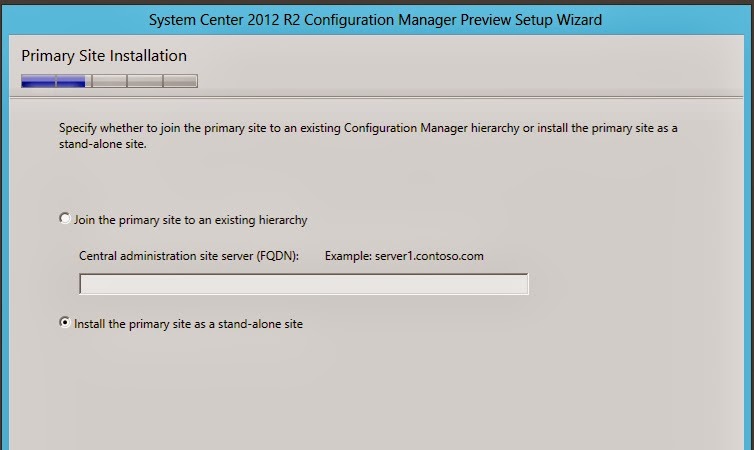Click the Configuration Manager Preview Setup Wizard title text
The width and height of the screenshot is (754, 450).
tap(376, 19)
